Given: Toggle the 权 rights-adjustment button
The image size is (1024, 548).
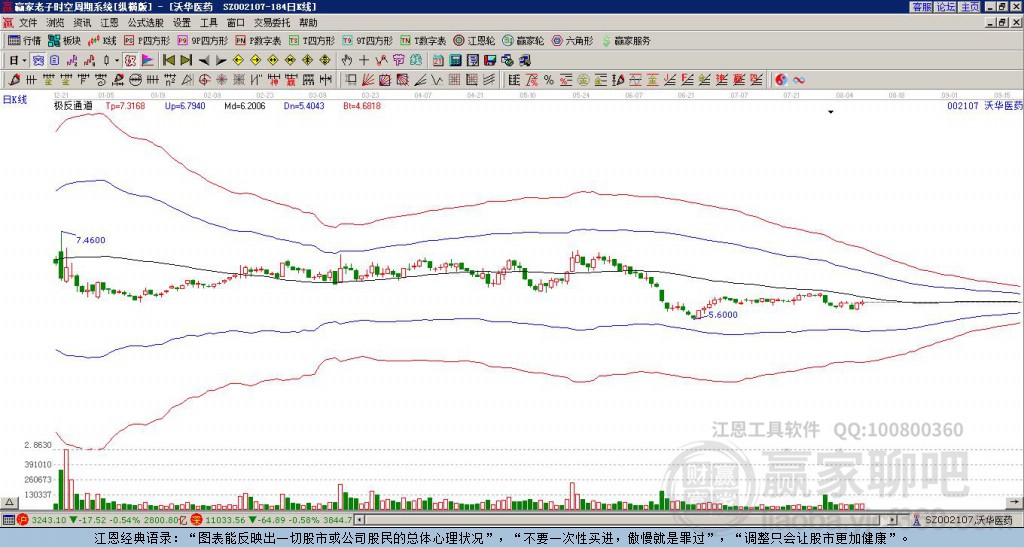Looking at the screenshot, I should tap(130, 61).
